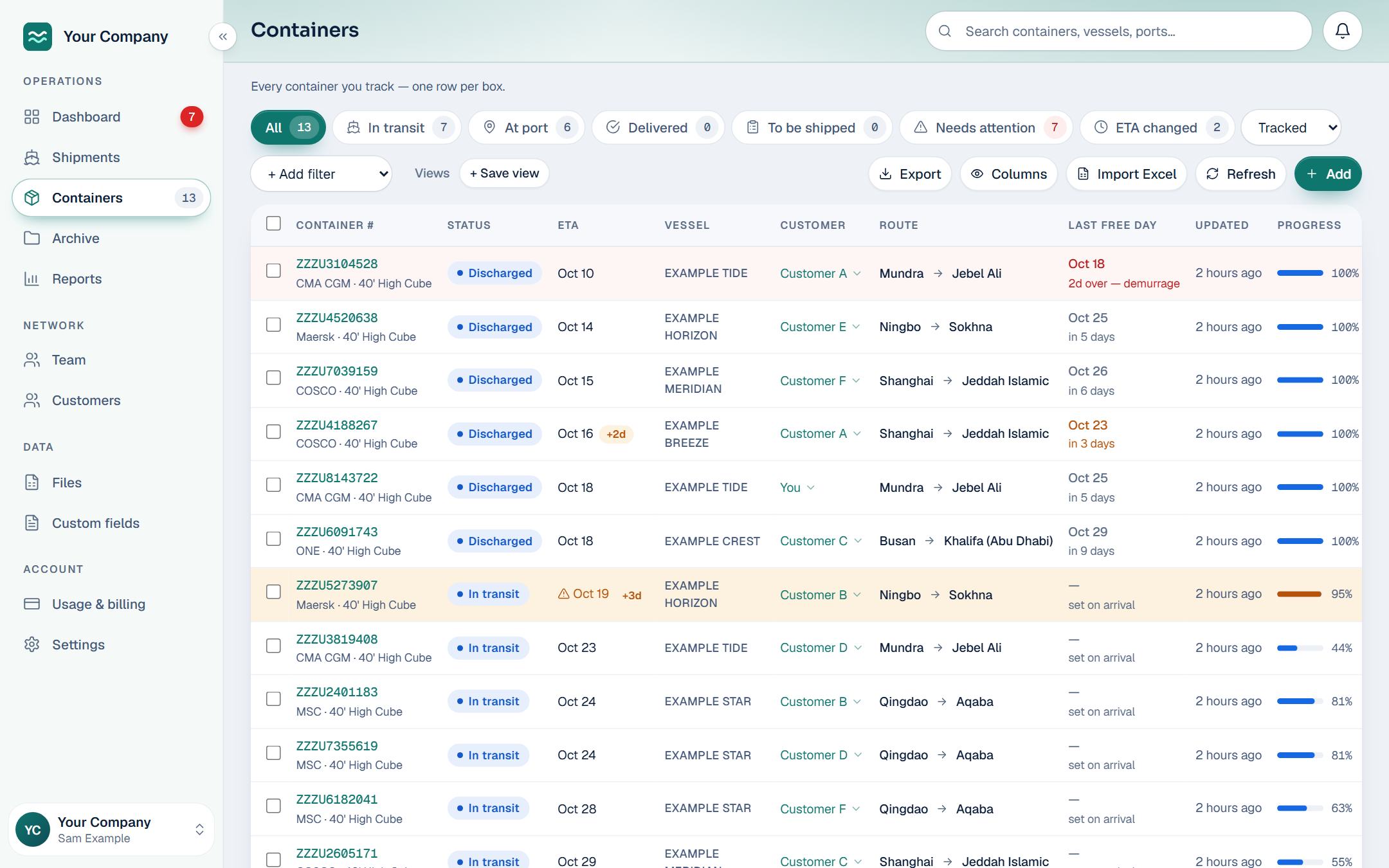1389x868 pixels.
Task: Click the Usage & billing card icon
Action: coord(32,604)
